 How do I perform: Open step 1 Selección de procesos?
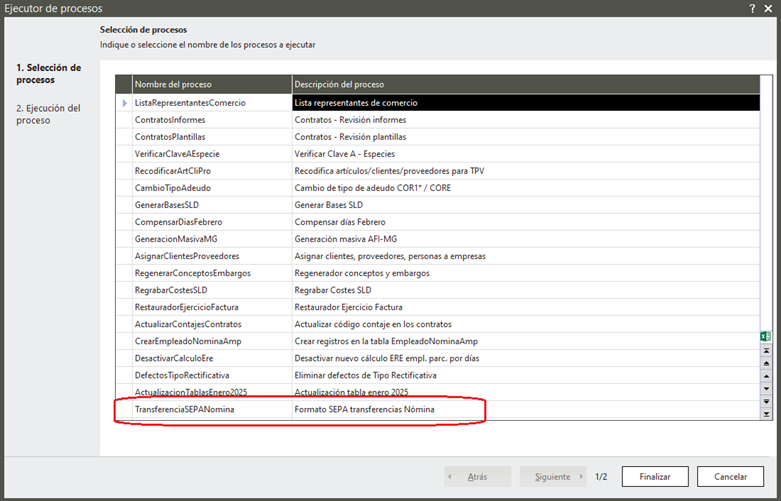pyautogui.click(x=48, y=74)
